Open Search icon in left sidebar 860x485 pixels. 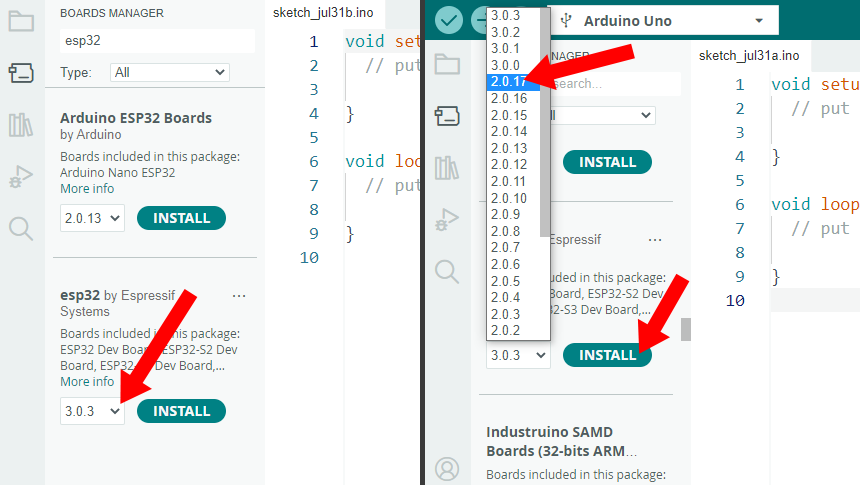pyautogui.click(x=21, y=228)
